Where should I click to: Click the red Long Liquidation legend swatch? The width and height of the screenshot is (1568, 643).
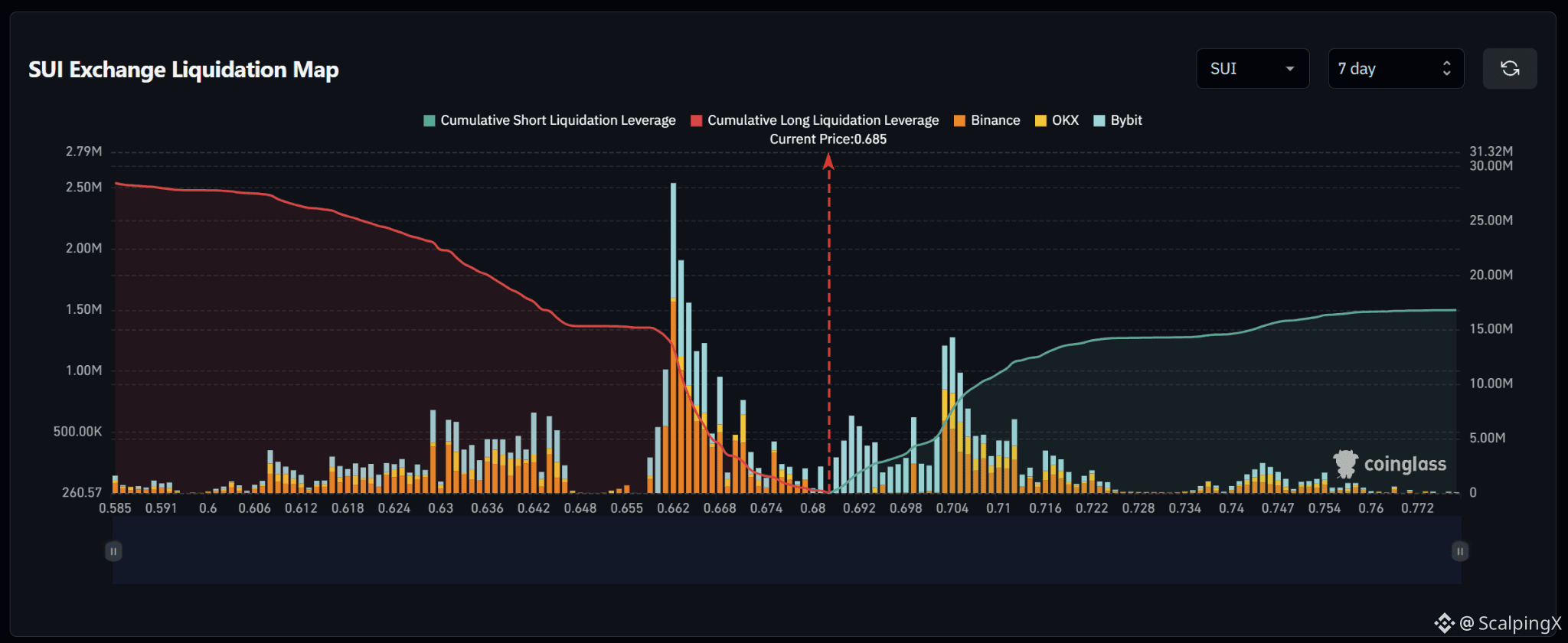(697, 120)
